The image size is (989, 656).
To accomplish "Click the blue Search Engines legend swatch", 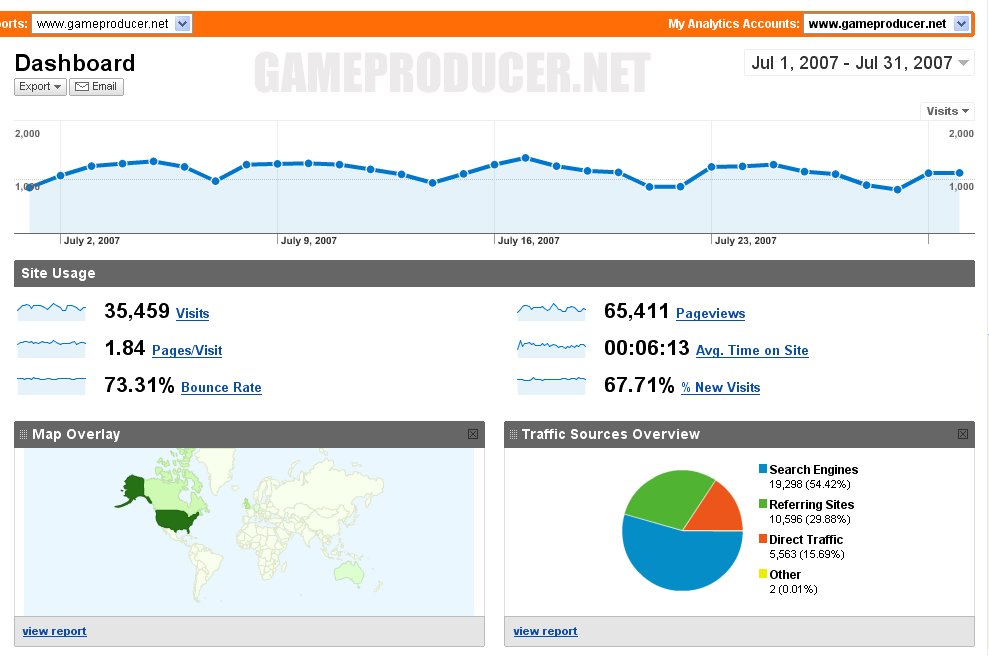I will (763, 469).
